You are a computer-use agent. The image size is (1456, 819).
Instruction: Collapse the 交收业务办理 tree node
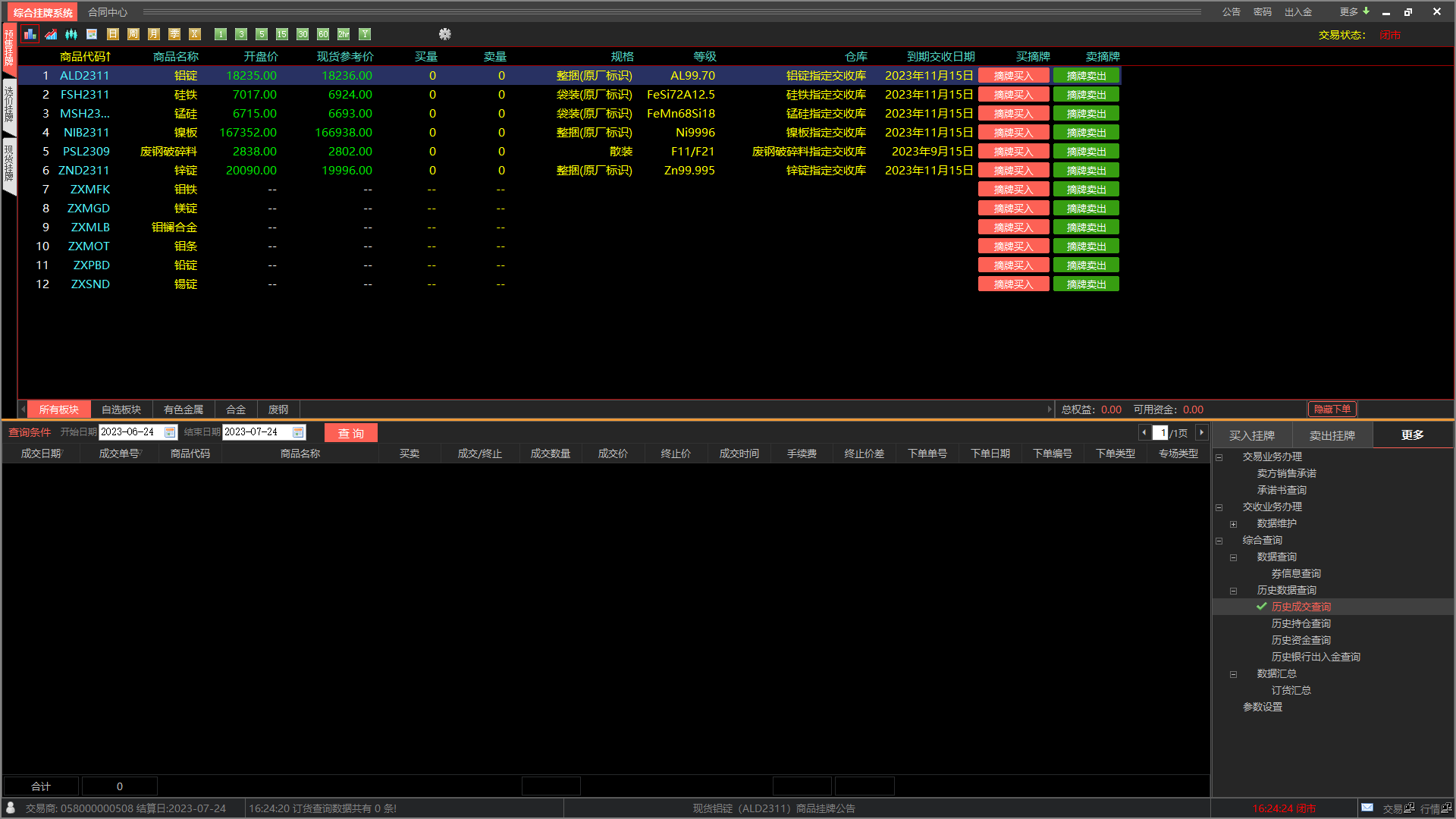coord(1219,507)
